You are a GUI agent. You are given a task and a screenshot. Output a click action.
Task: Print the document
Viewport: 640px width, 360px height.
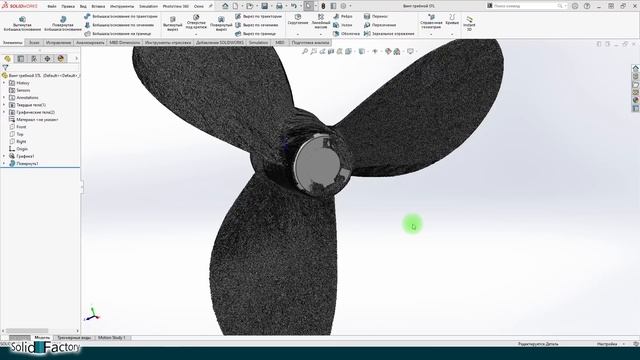tap(279, 6)
